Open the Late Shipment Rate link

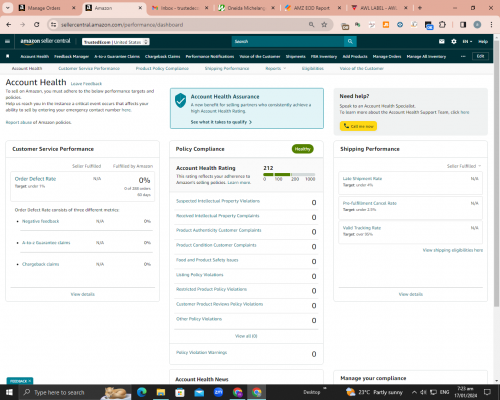(x=362, y=179)
